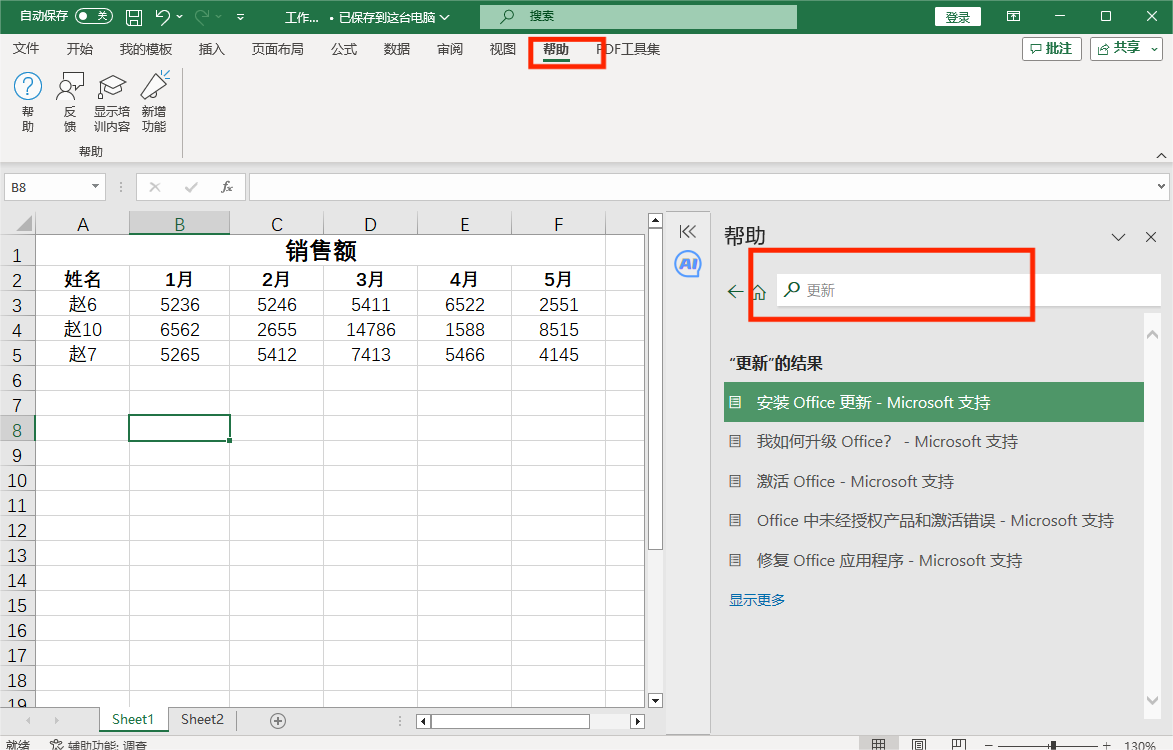Open the Help pane options chevron
This screenshot has width=1173, height=750.
point(1119,237)
